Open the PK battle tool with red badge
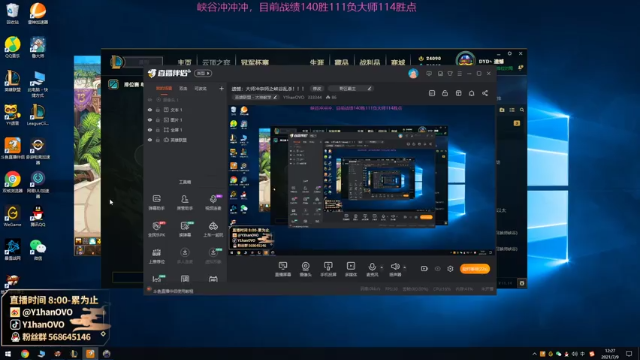Image resolution: width=640 pixels, height=360 pixels. pyautogui.click(x=156, y=229)
